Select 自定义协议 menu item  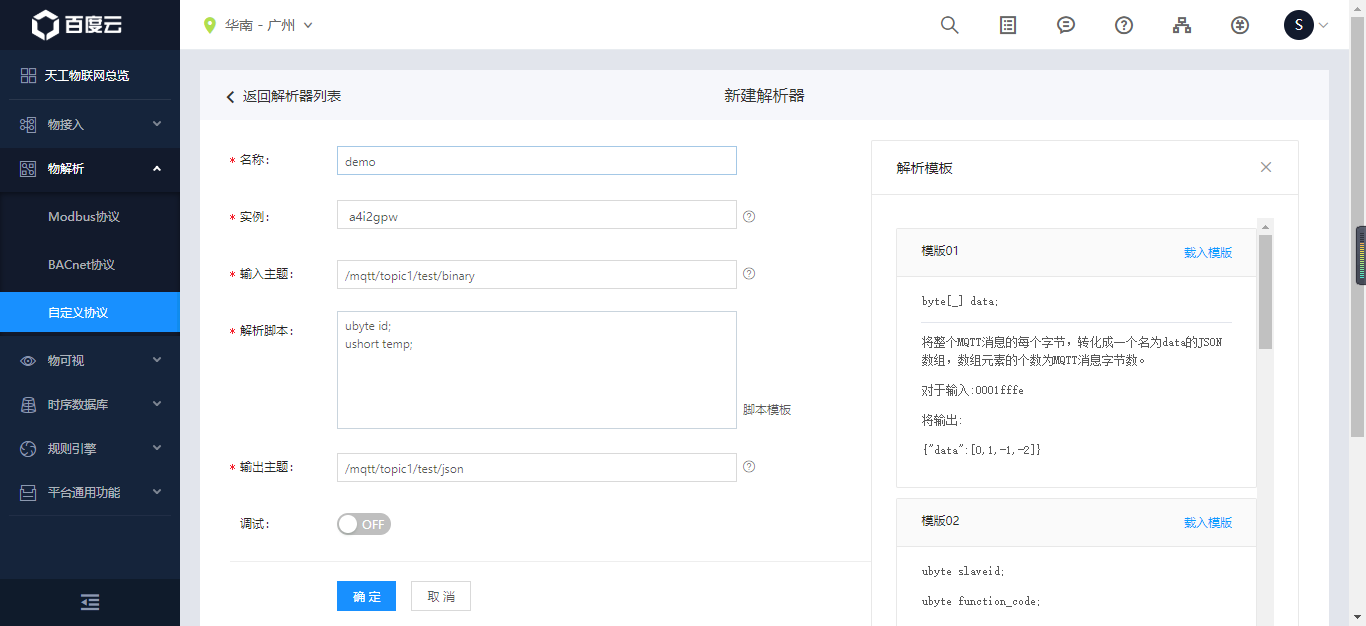coord(90,313)
